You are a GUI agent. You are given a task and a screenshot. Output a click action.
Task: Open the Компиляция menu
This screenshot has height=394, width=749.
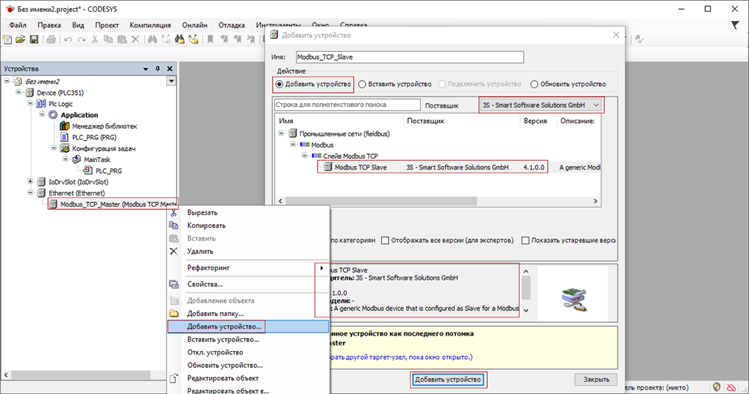[150, 25]
